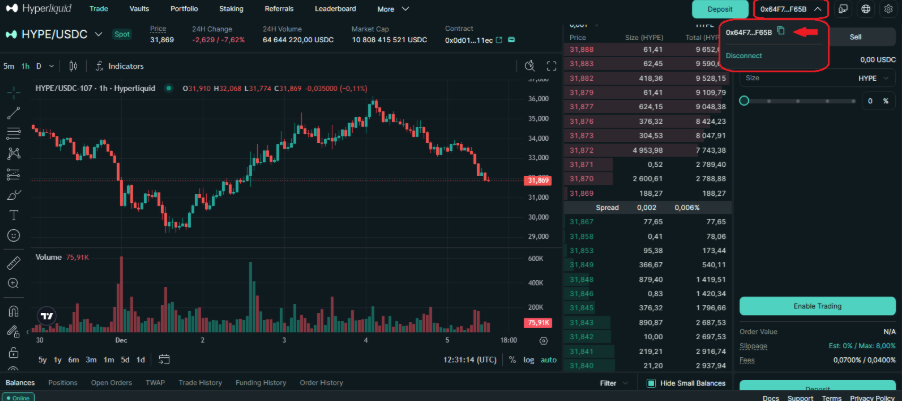Viewport: 903px width, 401px height.
Task: Expand the timeframe dropdown arrow next to D
Action: click(x=52, y=66)
